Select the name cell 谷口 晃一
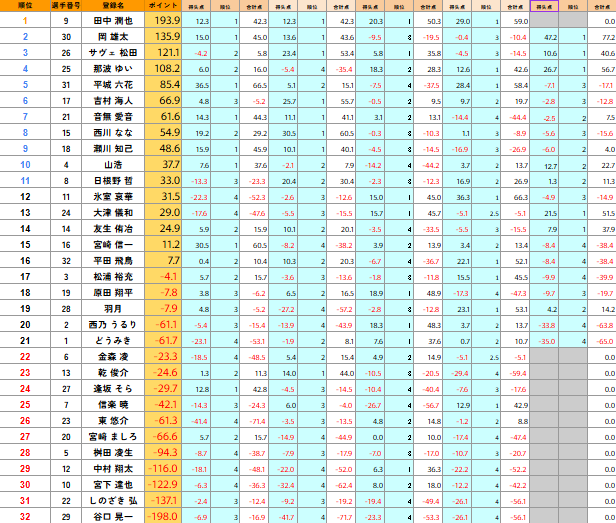This screenshot has height=523, width=616. [113, 517]
